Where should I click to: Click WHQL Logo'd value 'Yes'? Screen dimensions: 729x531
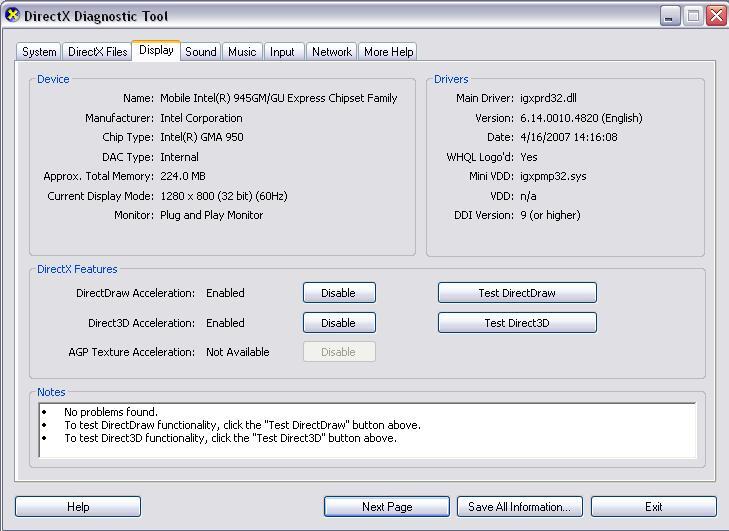529,157
